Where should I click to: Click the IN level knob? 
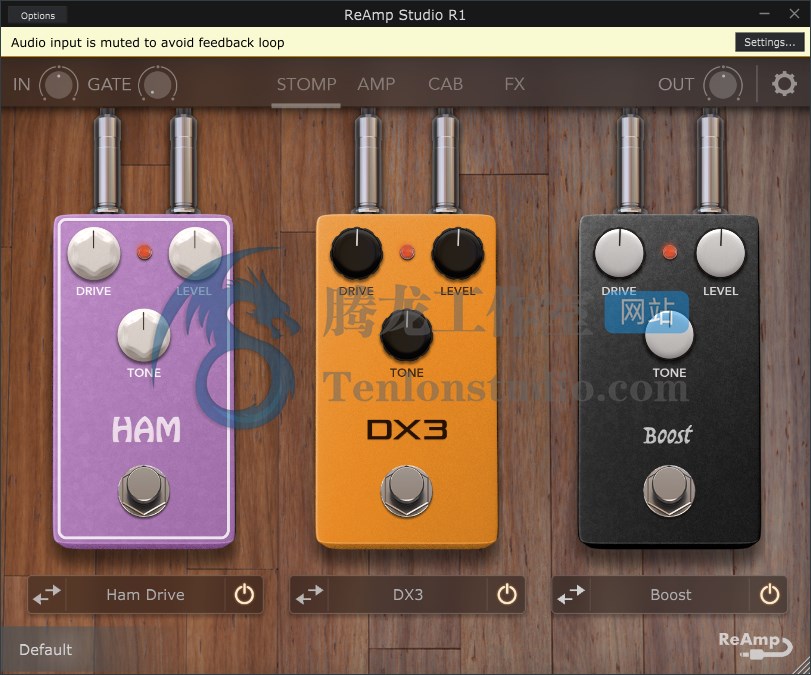coord(59,84)
